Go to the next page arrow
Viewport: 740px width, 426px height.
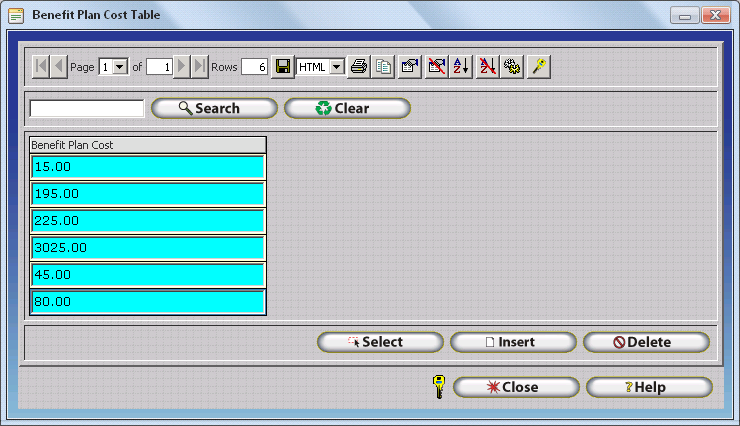181,67
